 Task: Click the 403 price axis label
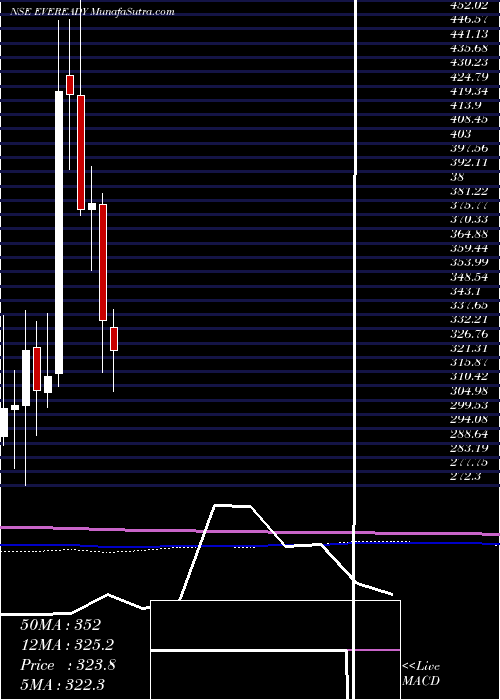point(462,134)
